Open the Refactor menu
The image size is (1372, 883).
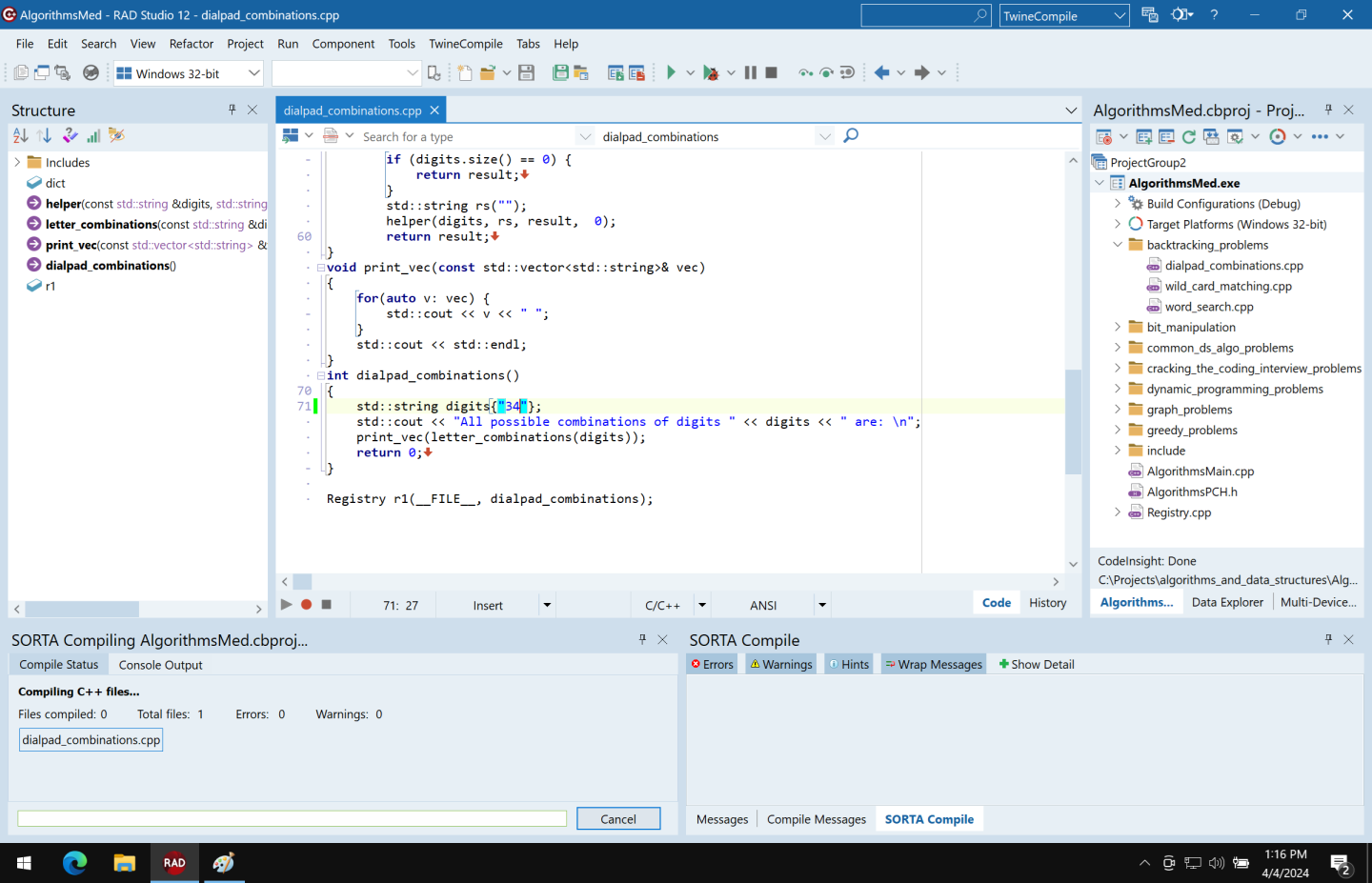[x=191, y=44]
